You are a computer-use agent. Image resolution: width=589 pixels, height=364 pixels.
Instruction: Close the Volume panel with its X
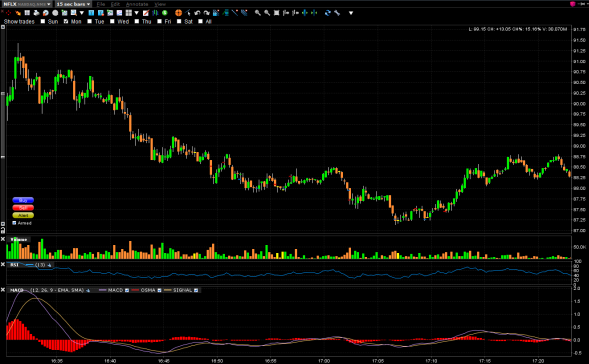pos(3,239)
